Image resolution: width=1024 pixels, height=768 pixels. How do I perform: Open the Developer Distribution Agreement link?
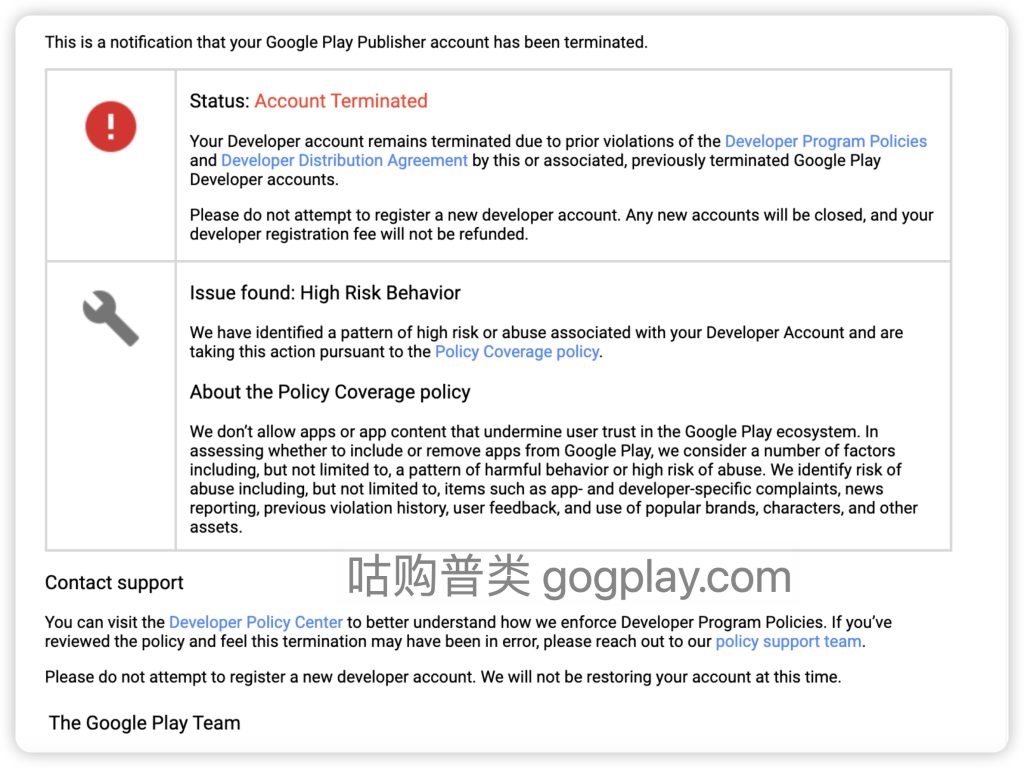[x=344, y=160]
